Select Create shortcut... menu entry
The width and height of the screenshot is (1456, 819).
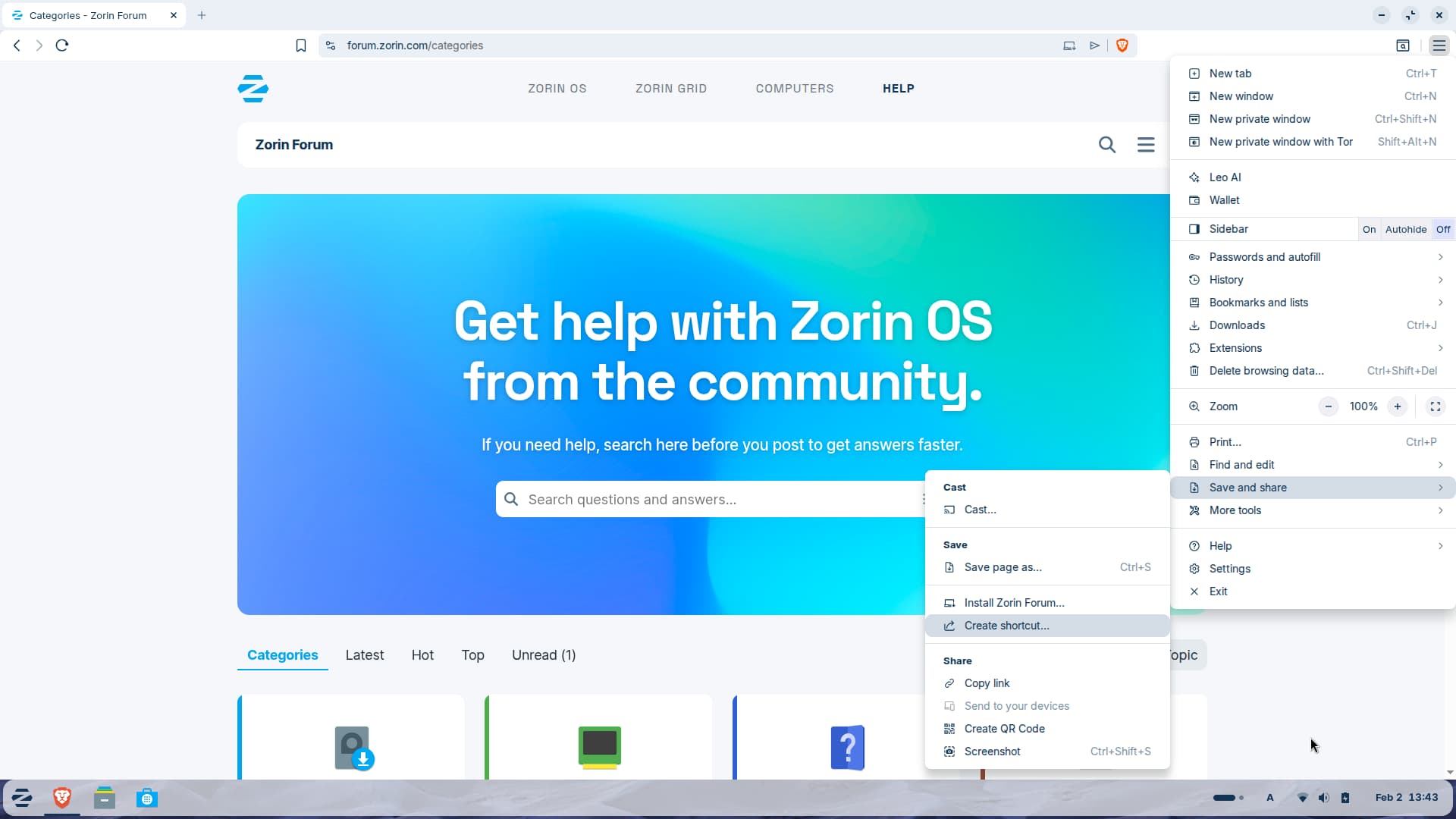tap(1006, 626)
